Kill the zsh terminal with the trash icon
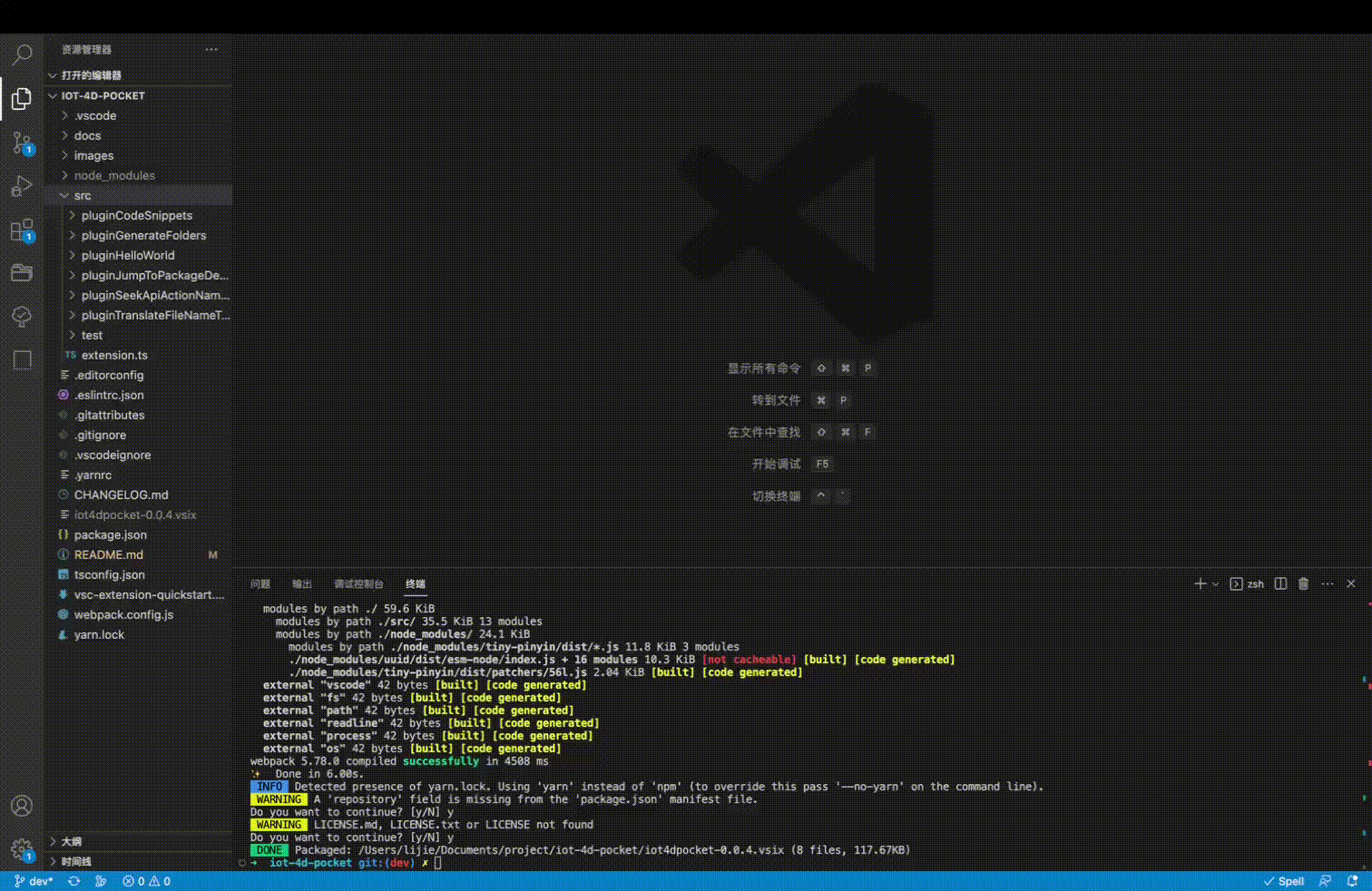1372x891 pixels. pyautogui.click(x=1303, y=583)
